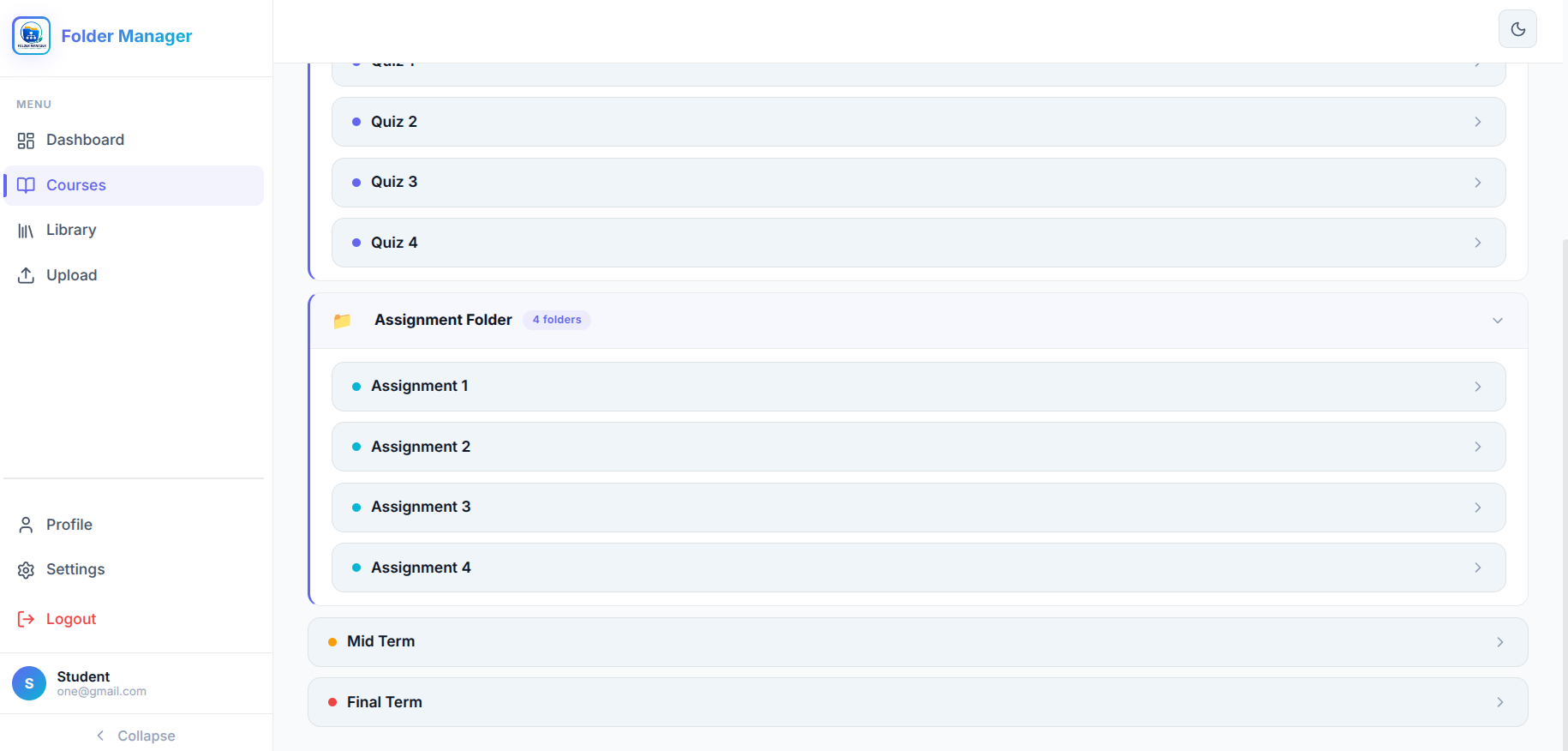This screenshot has height=751, width=1568.
Task: Click the Folder Manager title link
Action: pos(127,36)
